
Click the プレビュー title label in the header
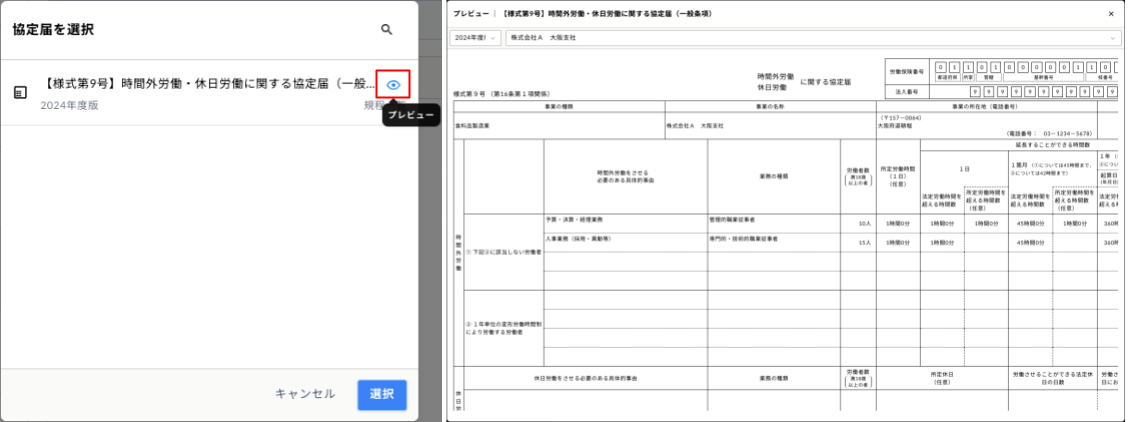(x=470, y=14)
